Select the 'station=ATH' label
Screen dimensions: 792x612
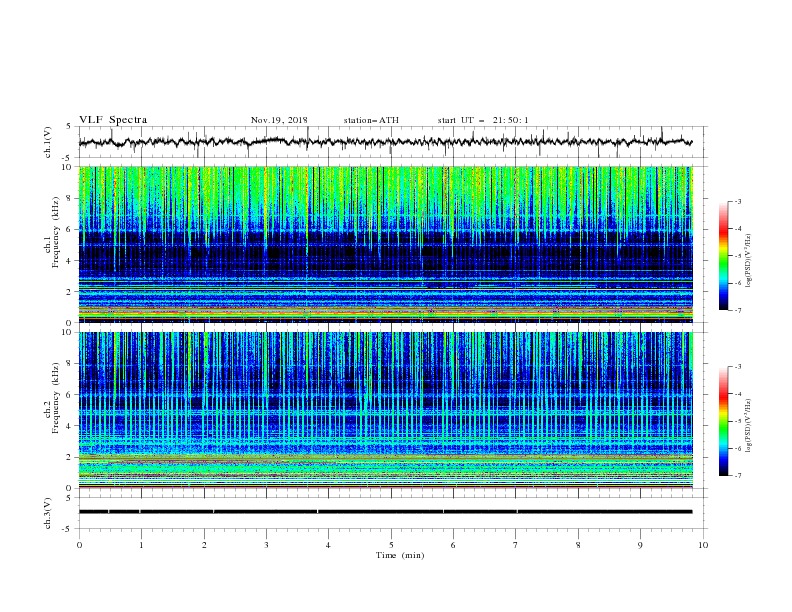[371, 120]
